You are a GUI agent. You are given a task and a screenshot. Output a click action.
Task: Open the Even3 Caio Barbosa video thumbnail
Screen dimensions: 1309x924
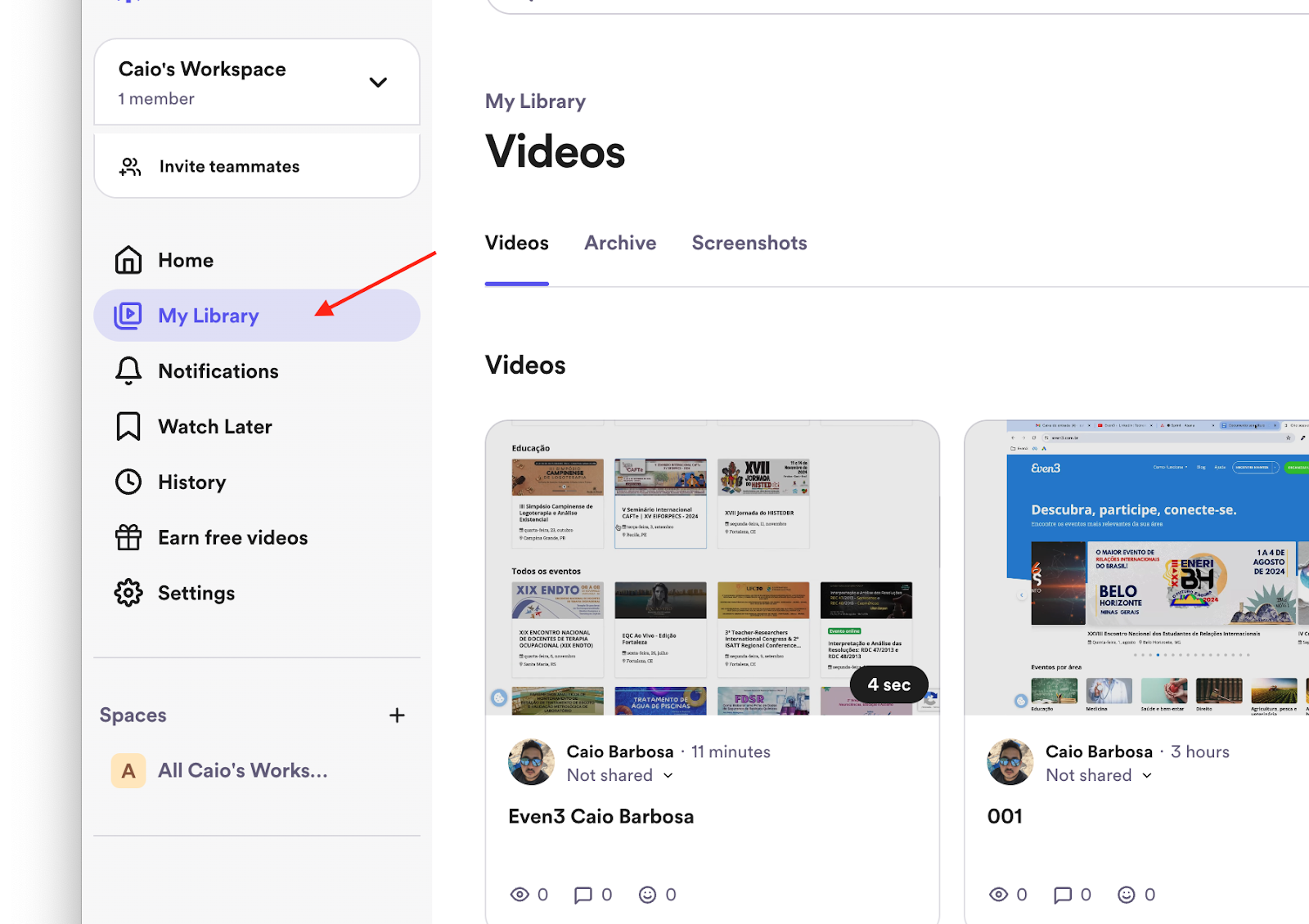pyautogui.click(x=712, y=568)
